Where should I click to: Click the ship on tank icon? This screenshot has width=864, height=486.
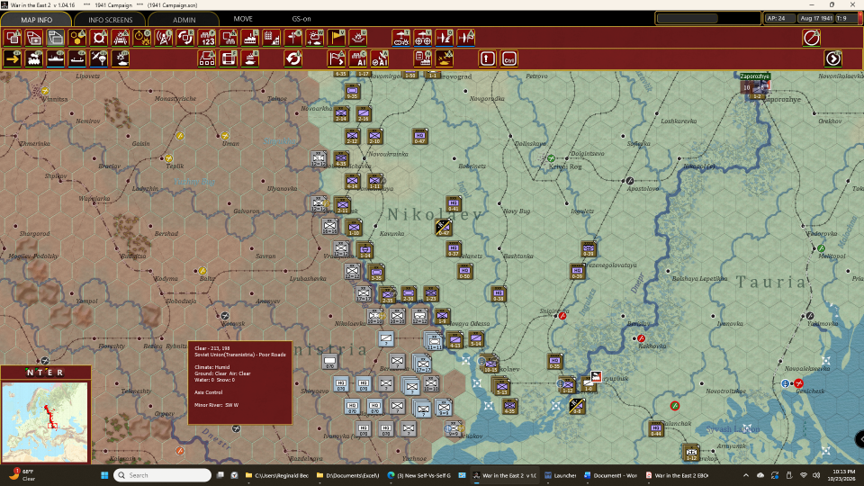[x=250, y=58]
